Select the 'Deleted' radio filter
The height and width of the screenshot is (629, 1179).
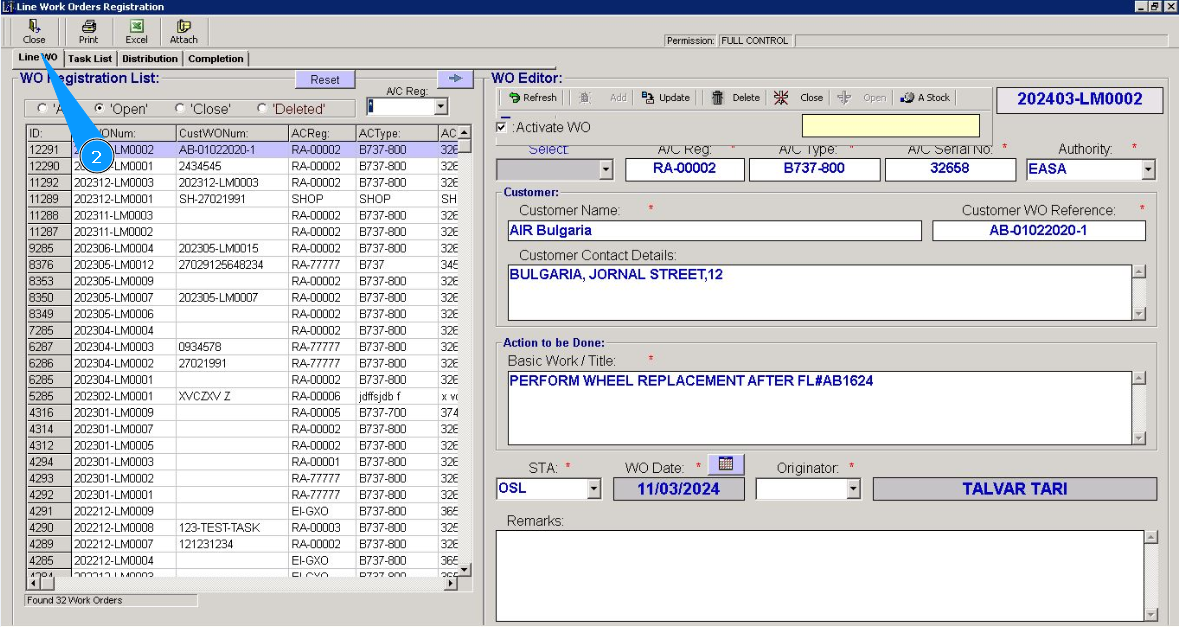tap(262, 109)
